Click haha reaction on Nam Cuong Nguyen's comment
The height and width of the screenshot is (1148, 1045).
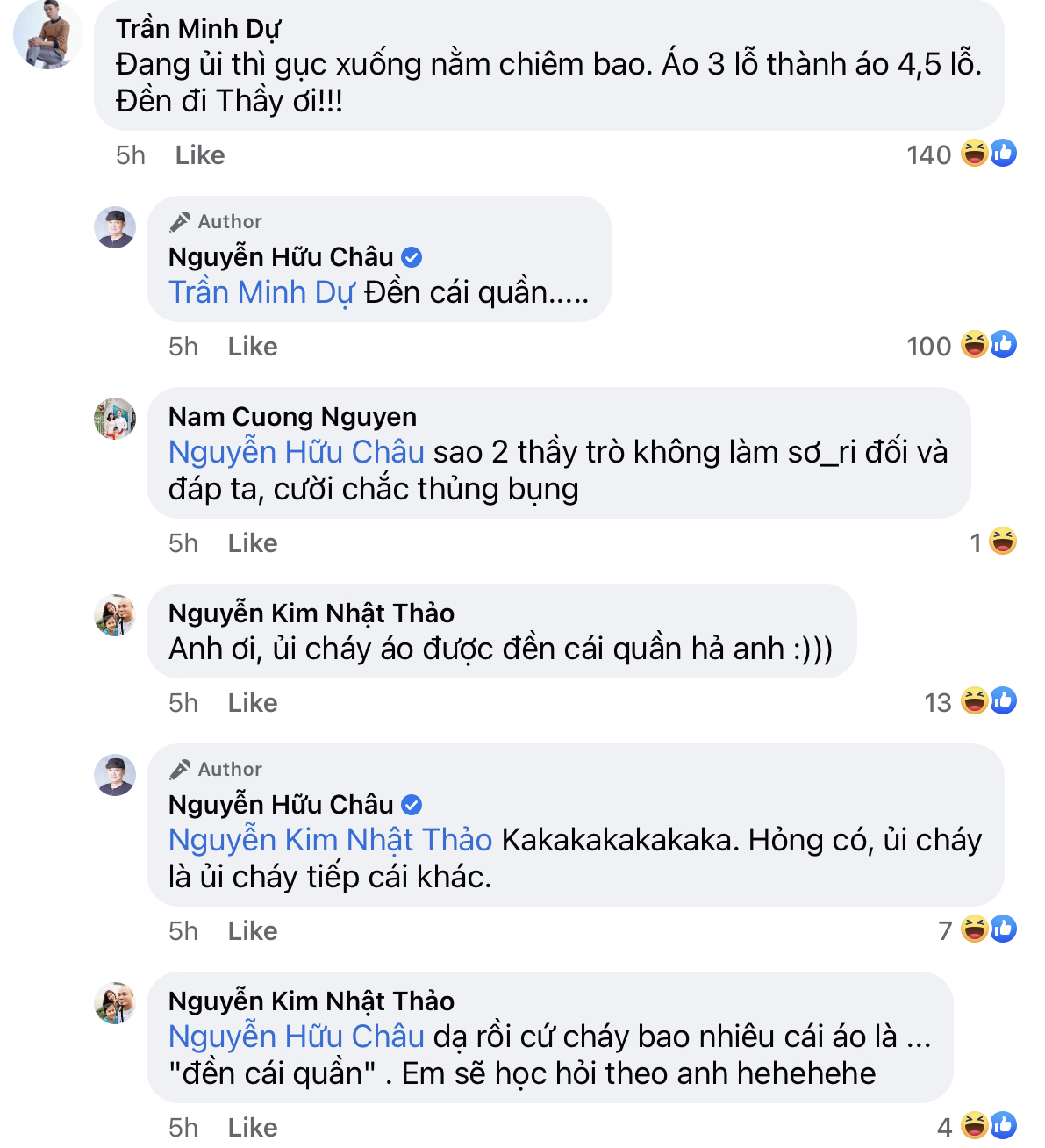pyautogui.click(x=1002, y=542)
